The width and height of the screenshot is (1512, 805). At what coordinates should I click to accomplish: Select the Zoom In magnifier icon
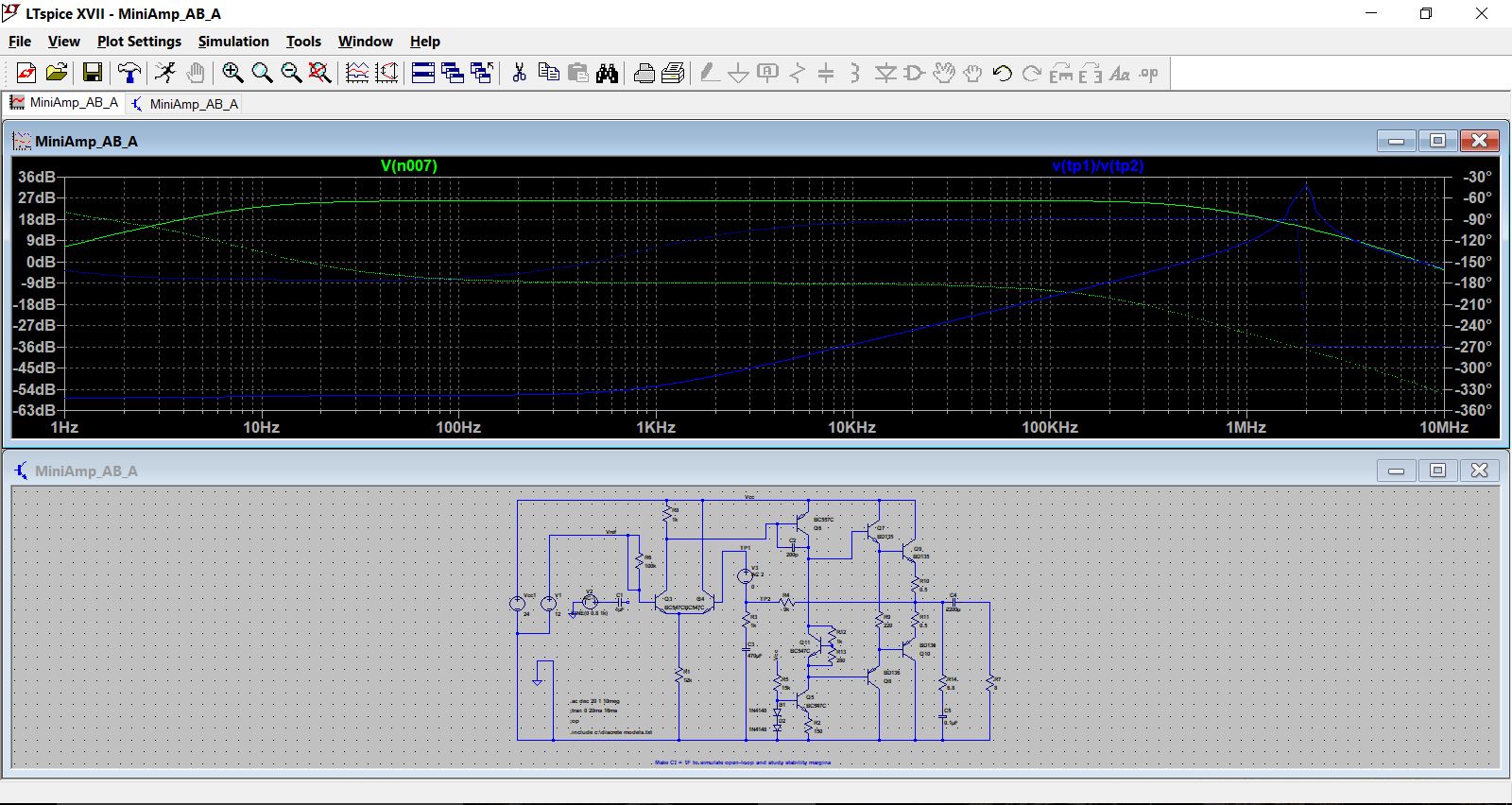click(x=232, y=73)
